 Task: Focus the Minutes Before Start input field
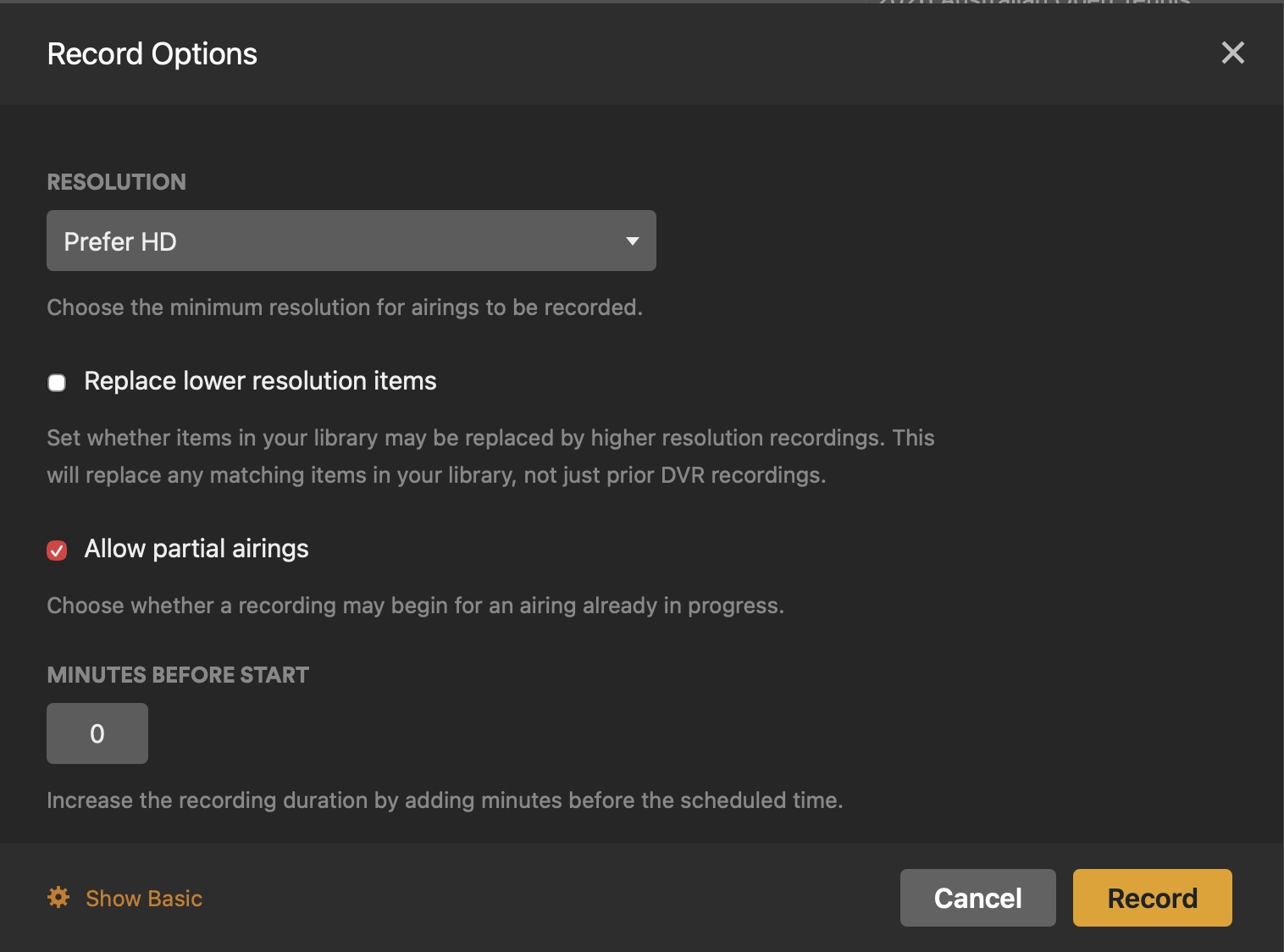pos(97,733)
